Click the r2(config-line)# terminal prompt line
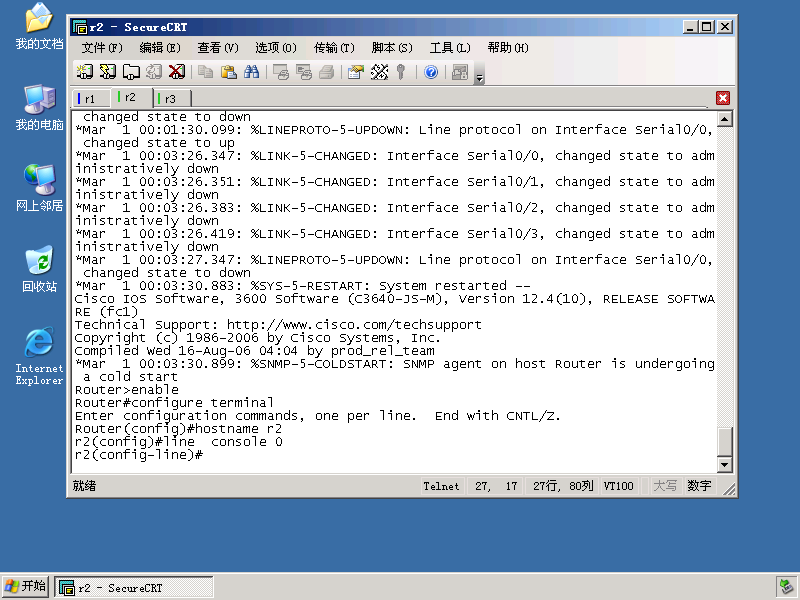Image resolution: width=800 pixels, height=600 pixels. [x=139, y=455]
